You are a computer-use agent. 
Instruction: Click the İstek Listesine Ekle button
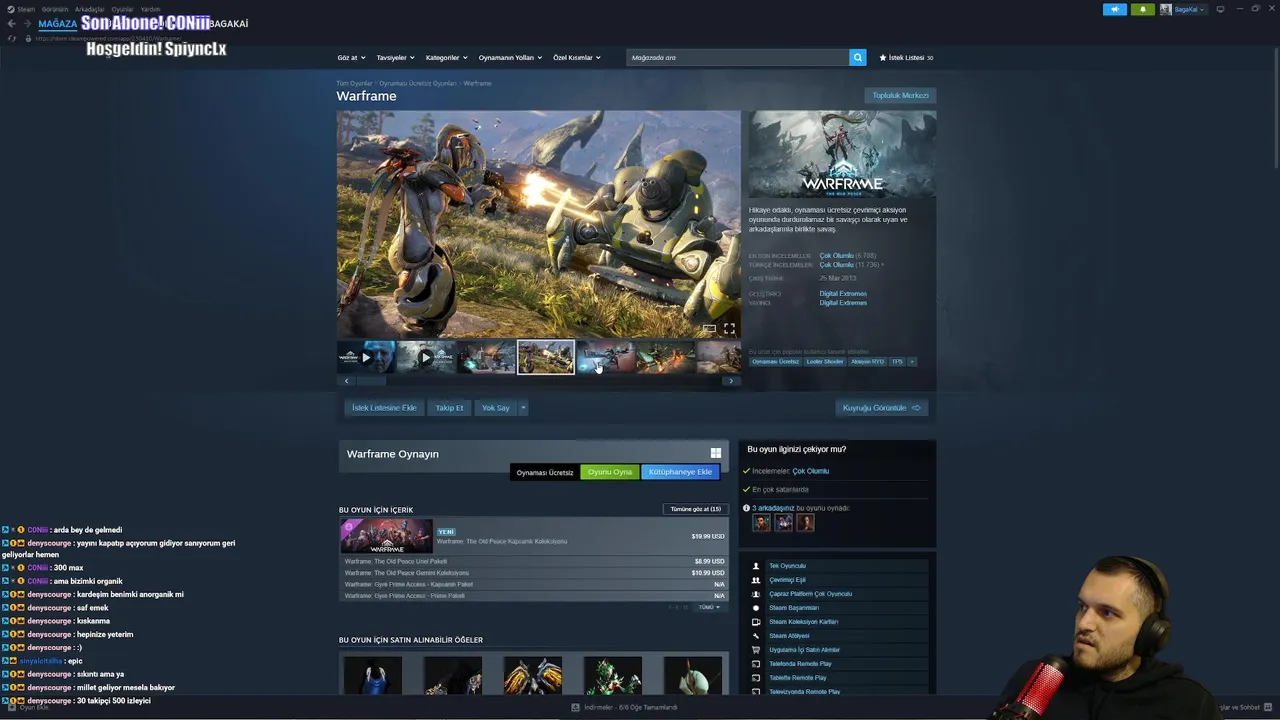tap(384, 408)
